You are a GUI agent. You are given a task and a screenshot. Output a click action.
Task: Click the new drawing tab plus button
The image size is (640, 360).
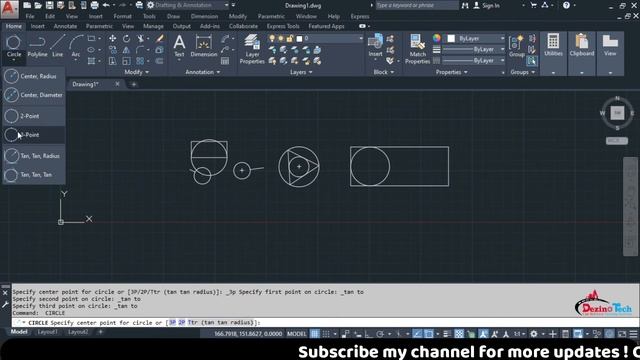click(x=133, y=84)
